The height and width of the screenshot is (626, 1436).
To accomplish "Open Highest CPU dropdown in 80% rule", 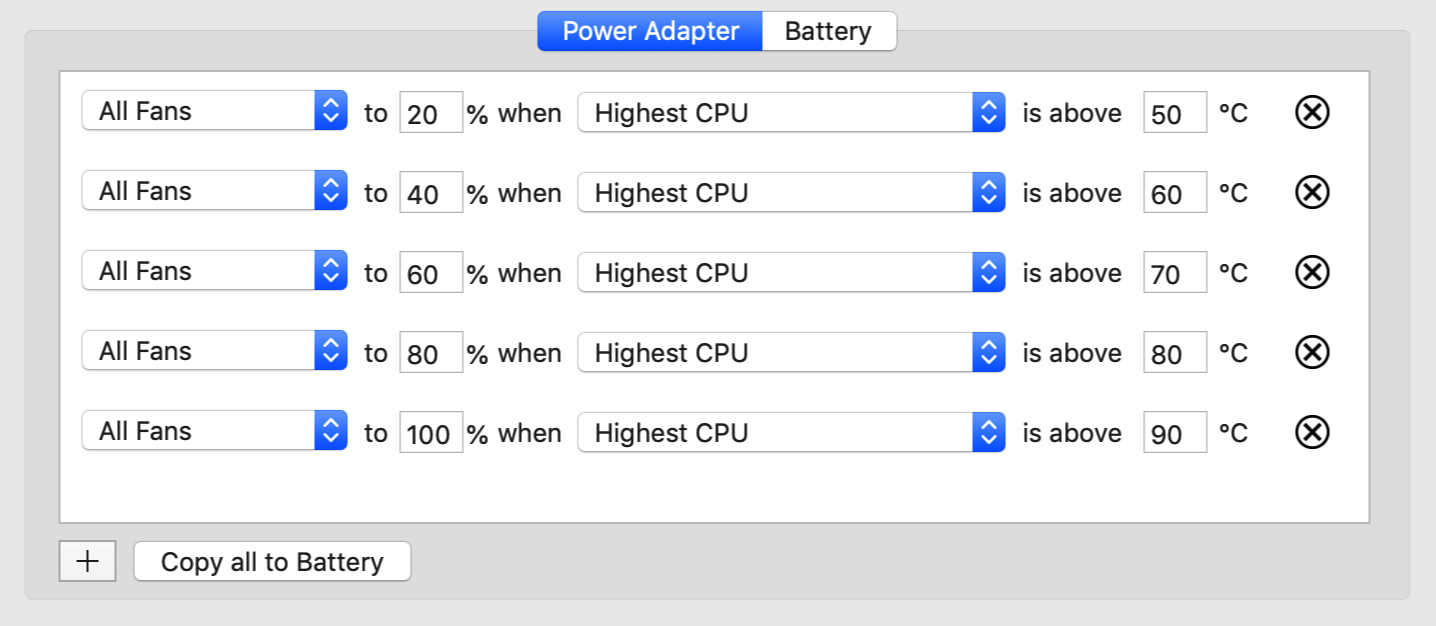I will [x=790, y=352].
